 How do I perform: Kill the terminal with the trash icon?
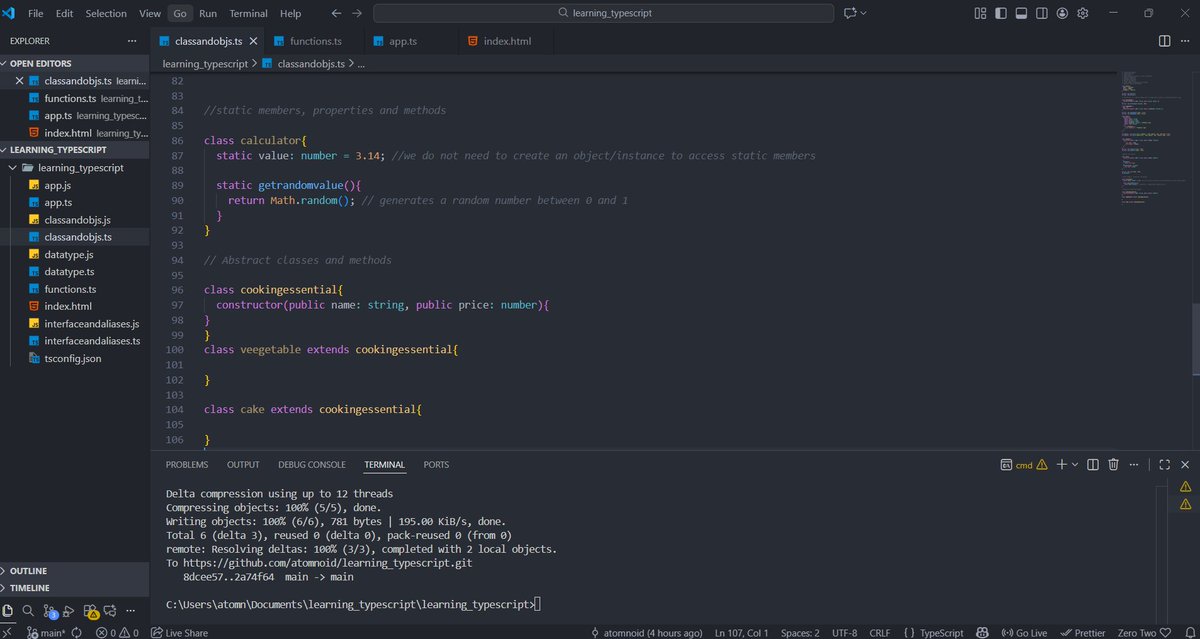pyautogui.click(x=1113, y=464)
